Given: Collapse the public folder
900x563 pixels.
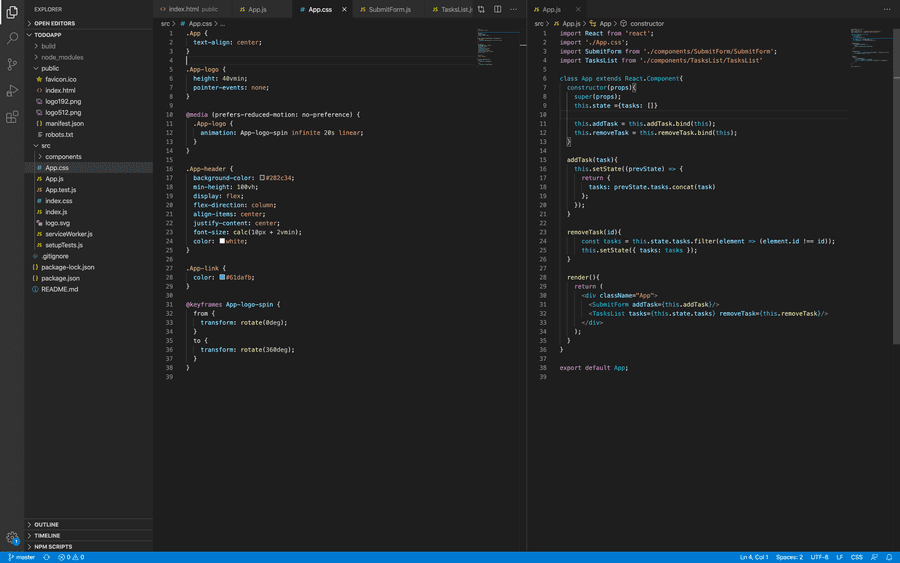Looking at the screenshot, I should 50,68.
